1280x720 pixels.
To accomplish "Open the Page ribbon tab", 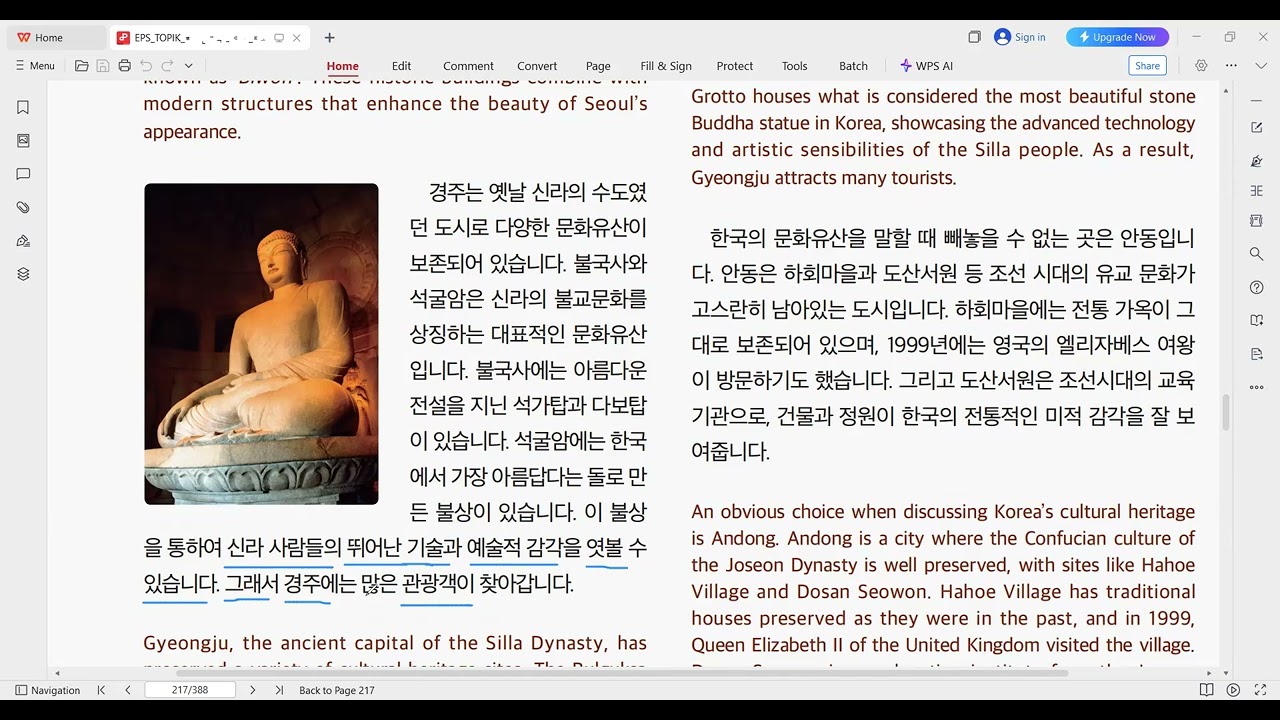I will click(598, 66).
